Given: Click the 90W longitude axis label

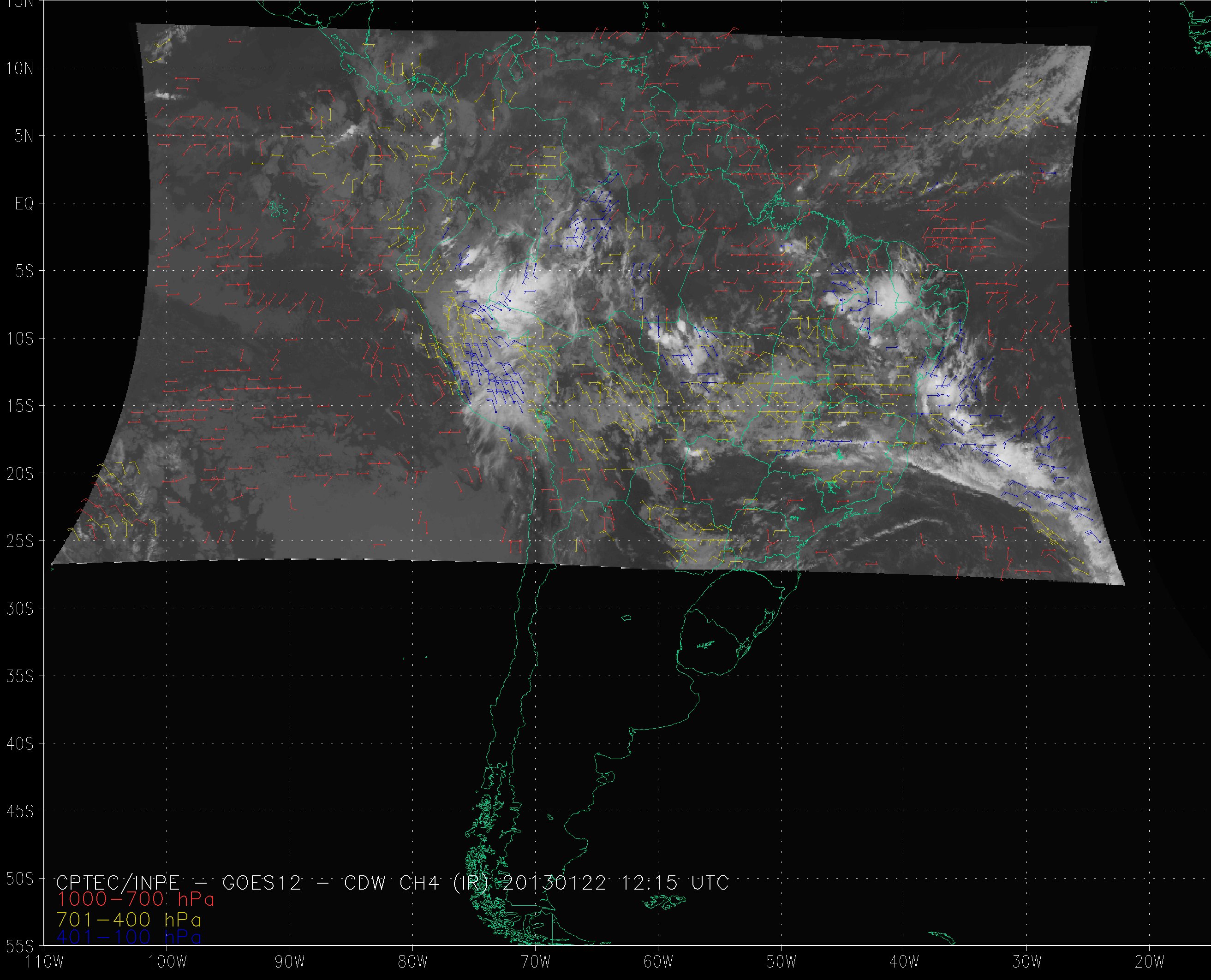Looking at the screenshot, I should [290, 962].
